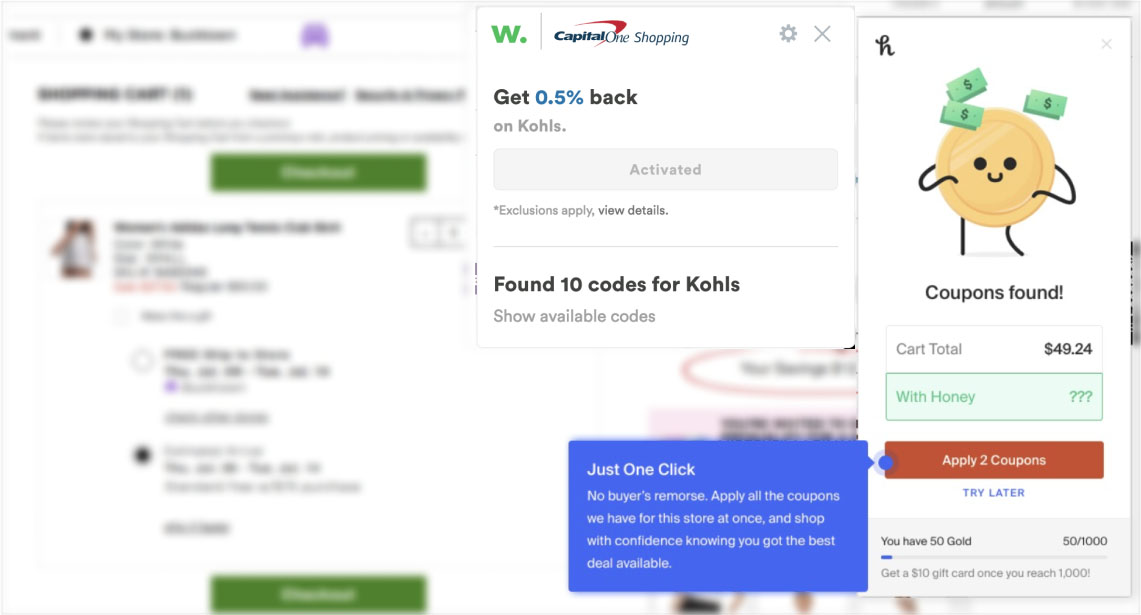Image resolution: width=1141 pixels, height=615 pixels.
Task: Click the Honey Gold progress bar
Action: click(x=994, y=557)
